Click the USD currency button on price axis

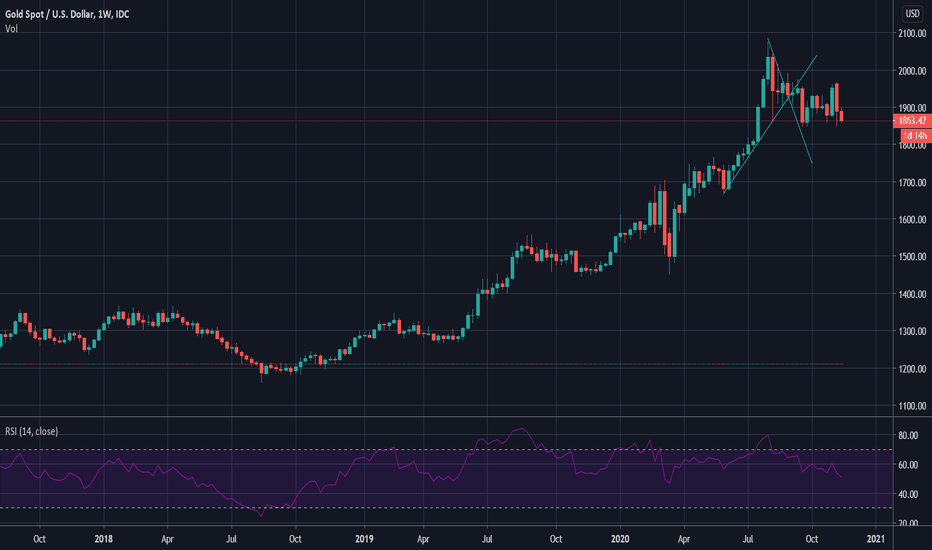(912, 13)
